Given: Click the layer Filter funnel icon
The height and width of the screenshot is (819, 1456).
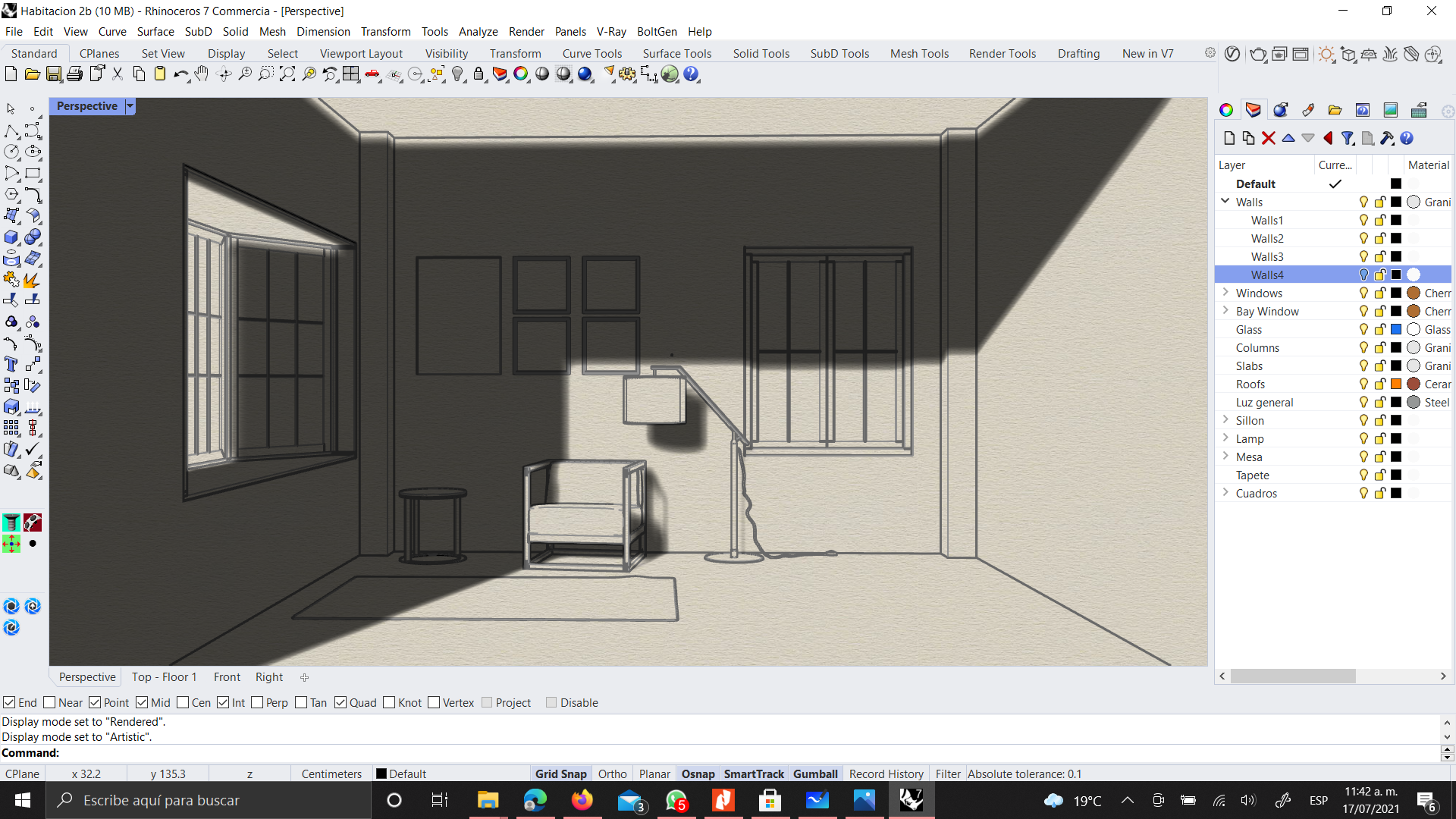Looking at the screenshot, I should pos(1348,138).
